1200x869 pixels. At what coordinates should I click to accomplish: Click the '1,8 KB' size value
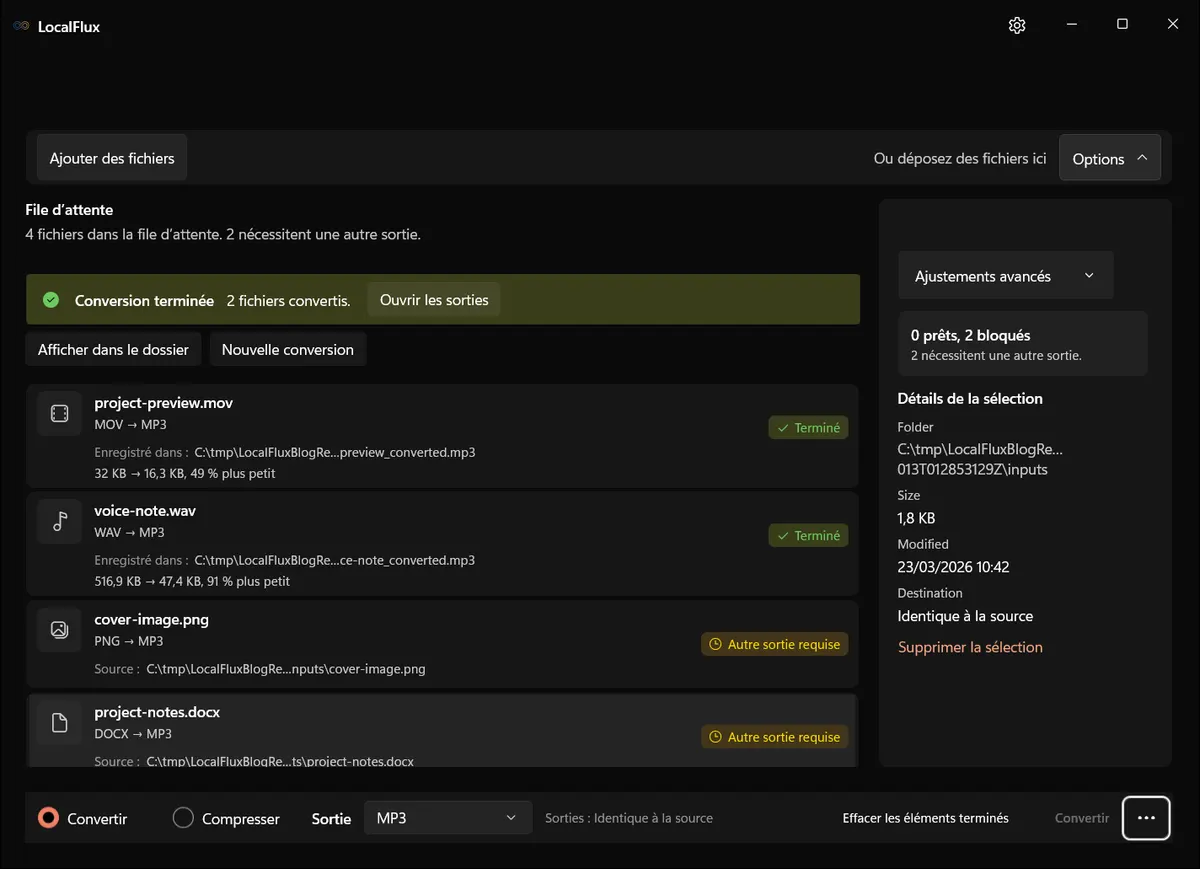[x=916, y=518]
